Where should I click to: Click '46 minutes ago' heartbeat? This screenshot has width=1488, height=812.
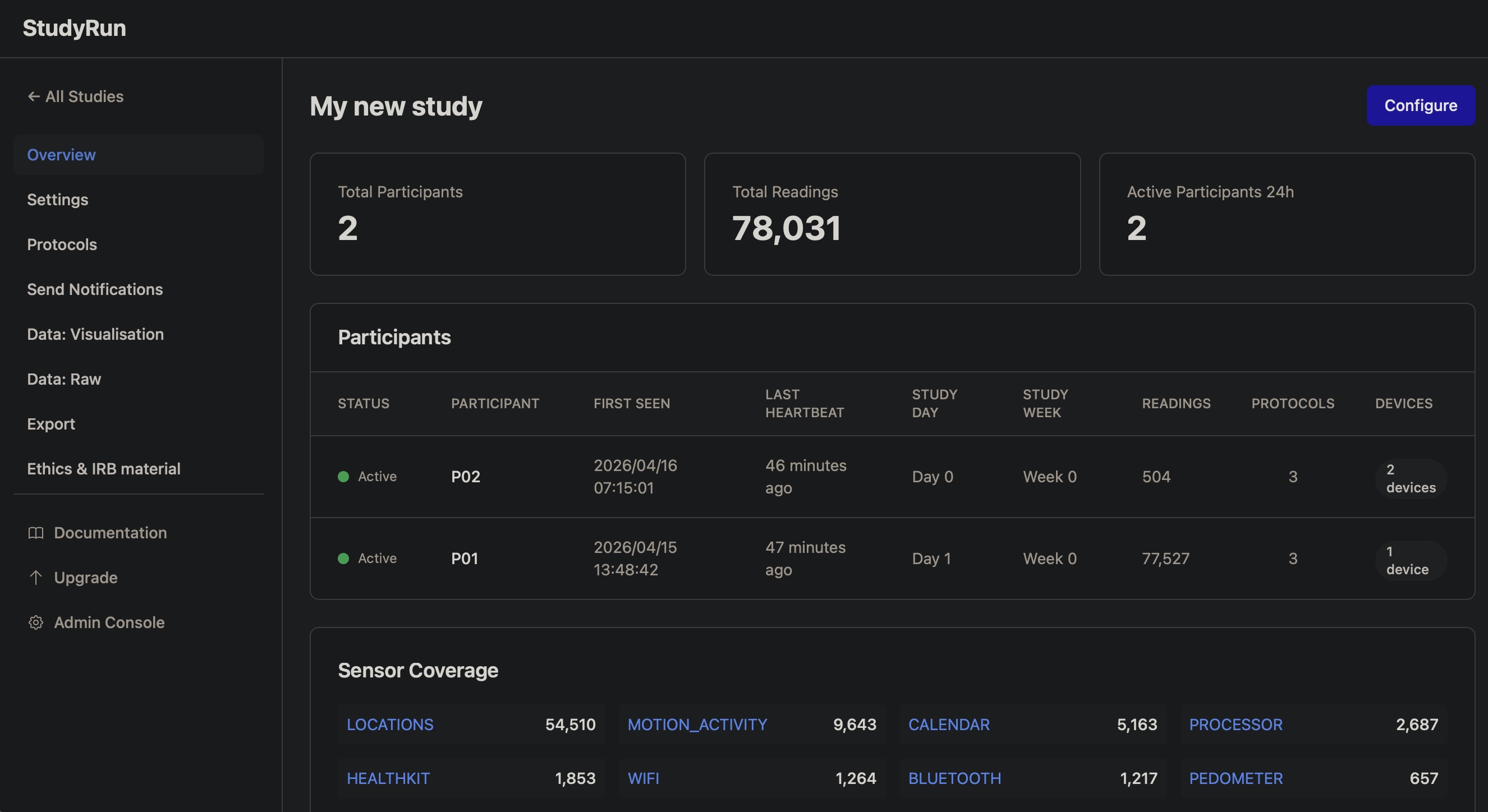pos(806,477)
